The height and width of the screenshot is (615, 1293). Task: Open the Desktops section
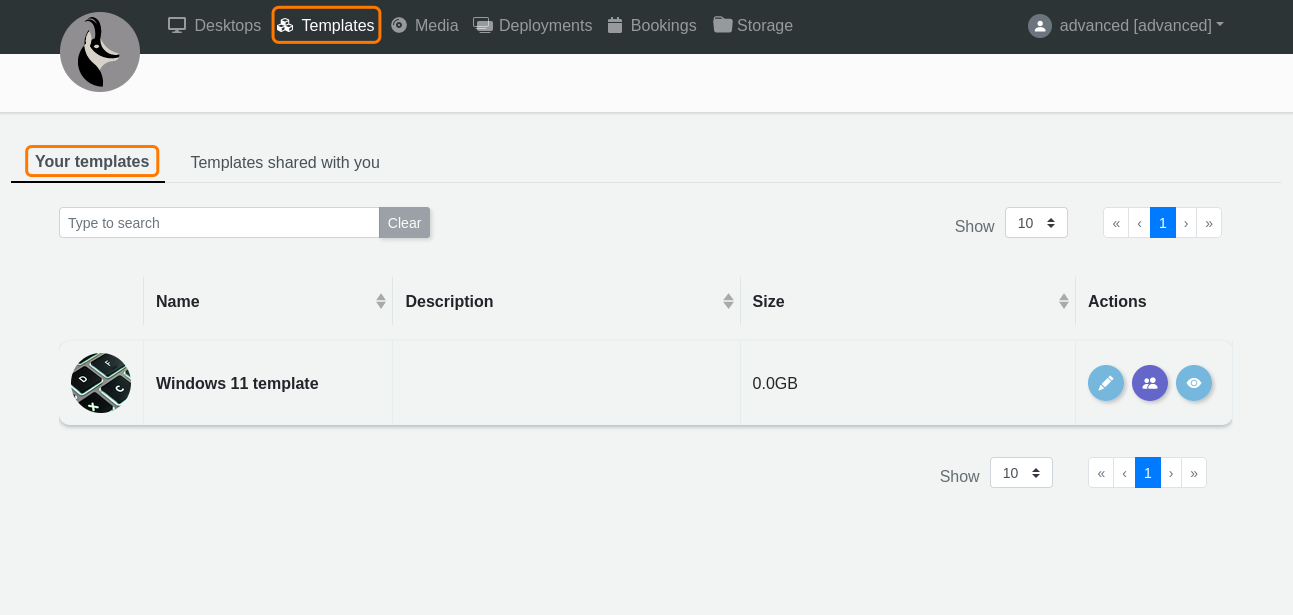click(214, 26)
